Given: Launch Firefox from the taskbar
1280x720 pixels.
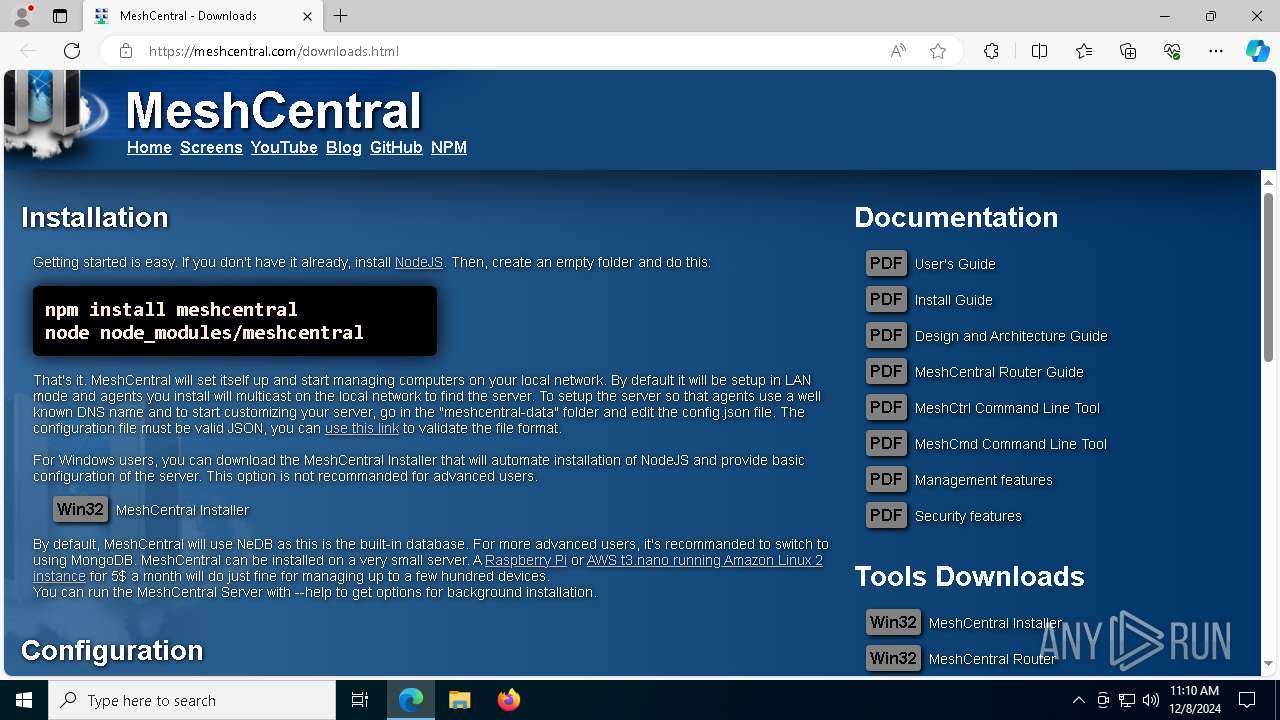Looking at the screenshot, I should coord(509,700).
